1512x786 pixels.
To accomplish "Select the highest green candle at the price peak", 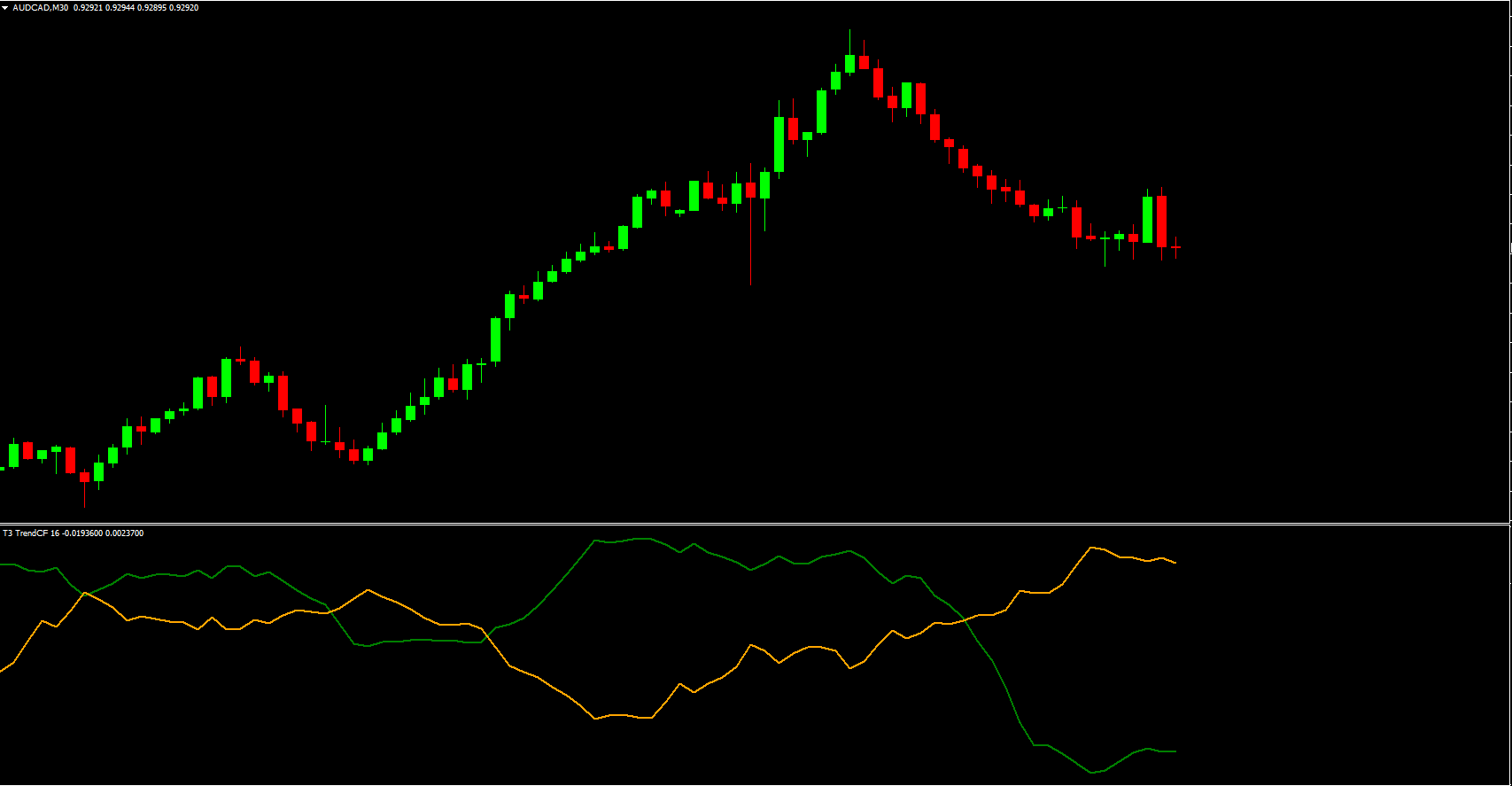I will point(849,63).
